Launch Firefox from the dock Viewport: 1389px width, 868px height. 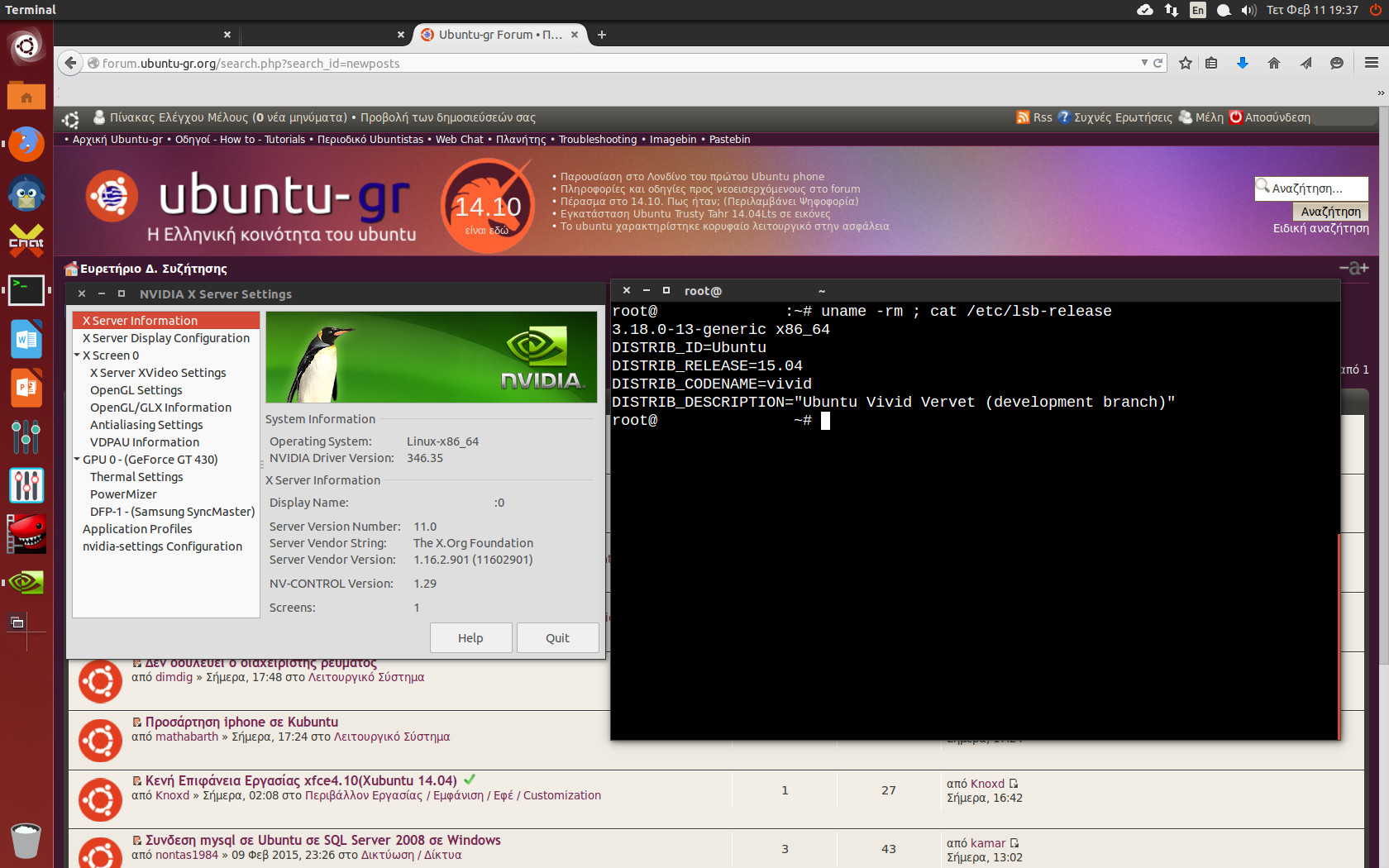coord(26,144)
